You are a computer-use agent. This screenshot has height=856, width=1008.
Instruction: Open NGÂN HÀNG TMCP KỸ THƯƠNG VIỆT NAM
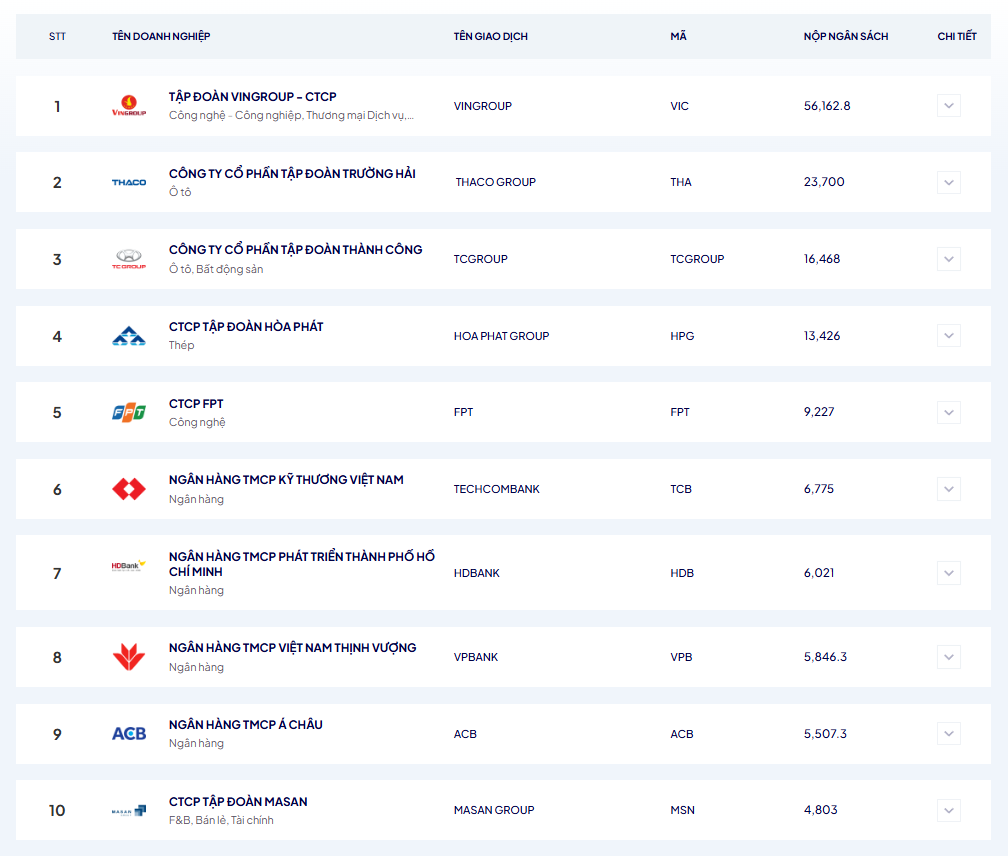(x=286, y=480)
